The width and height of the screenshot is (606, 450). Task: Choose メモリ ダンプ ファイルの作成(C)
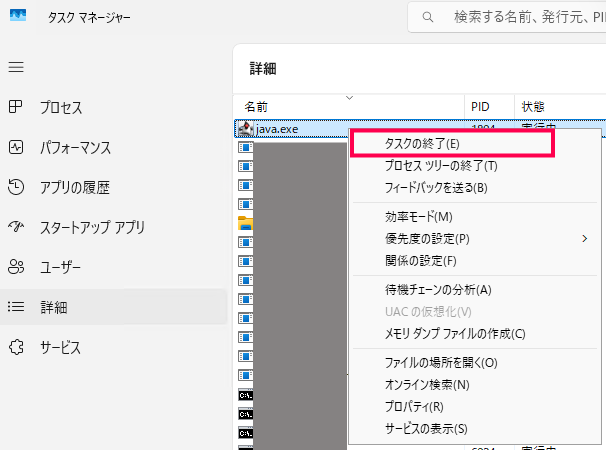(x=455, y=334)
